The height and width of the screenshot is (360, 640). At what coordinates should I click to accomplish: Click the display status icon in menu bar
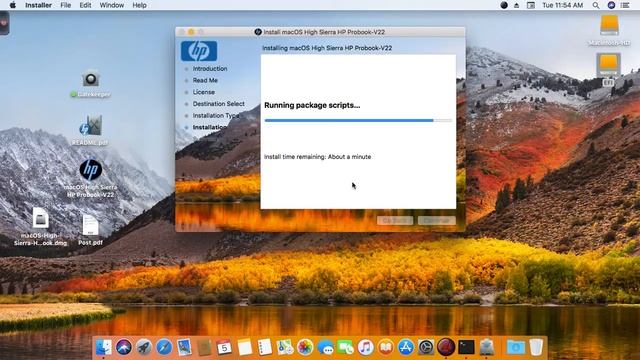click(x=531, y=5)
